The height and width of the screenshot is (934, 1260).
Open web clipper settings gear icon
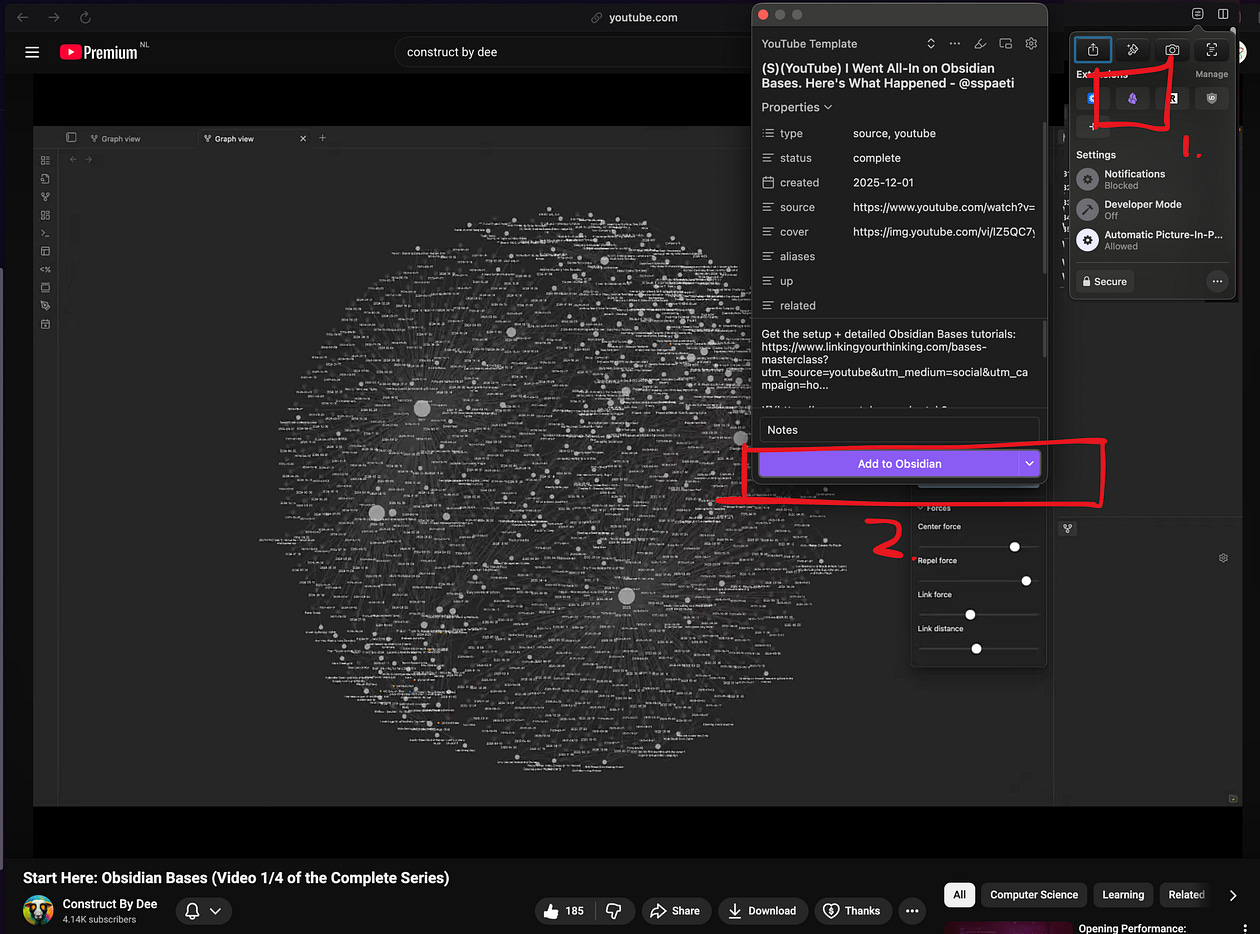1031,44
